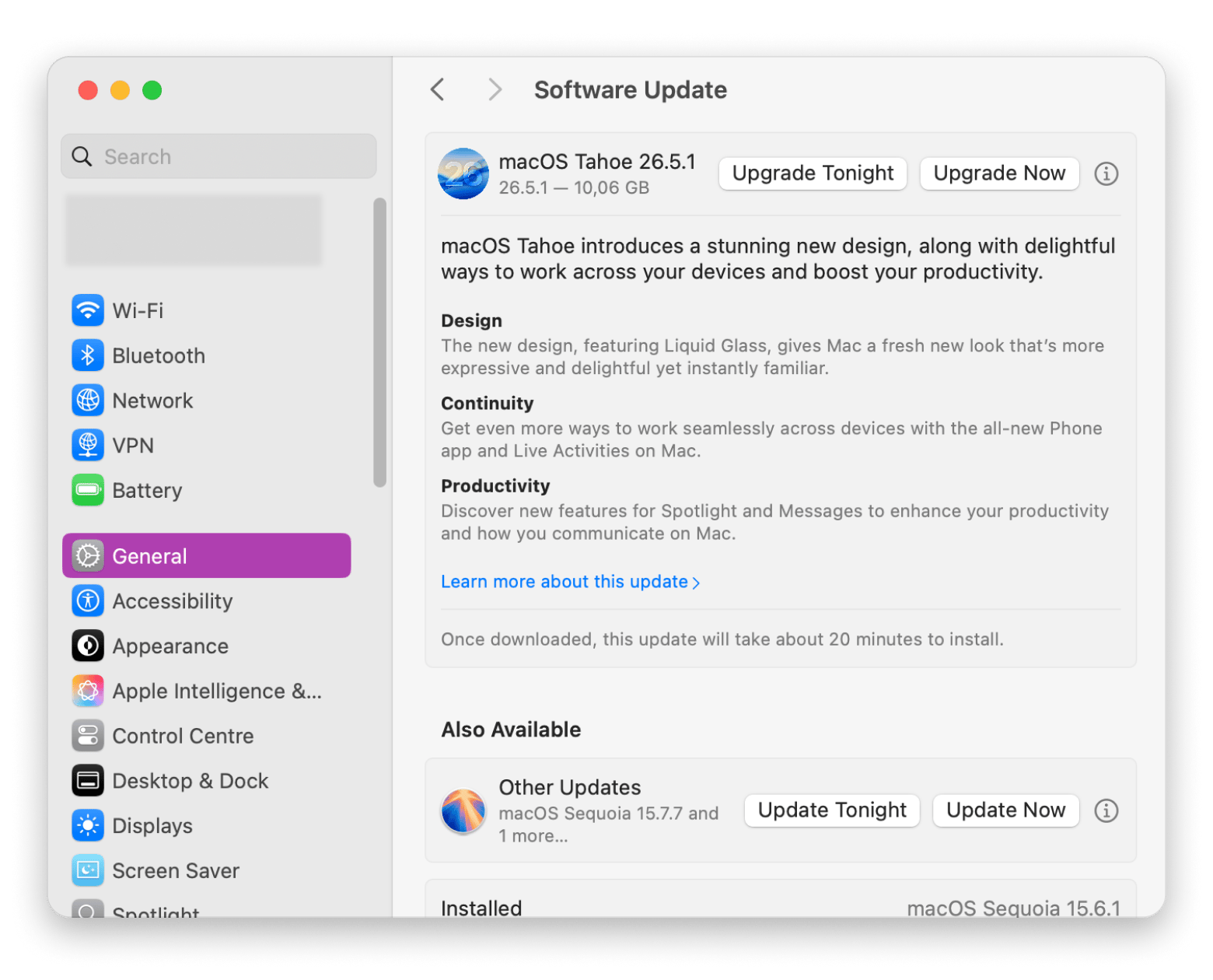The image size is (1213, 980).
Task: Go back with the left chevron
Action: coord(438,89)
